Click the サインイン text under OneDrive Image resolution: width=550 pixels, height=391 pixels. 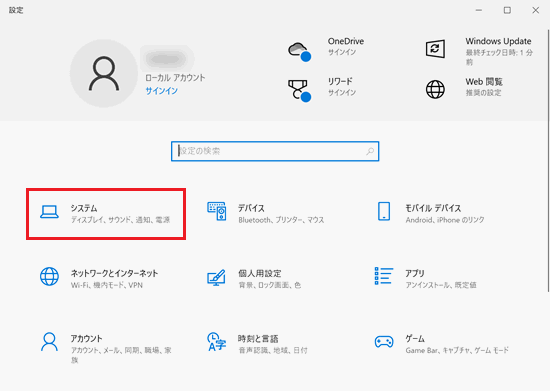coord(342,52)
